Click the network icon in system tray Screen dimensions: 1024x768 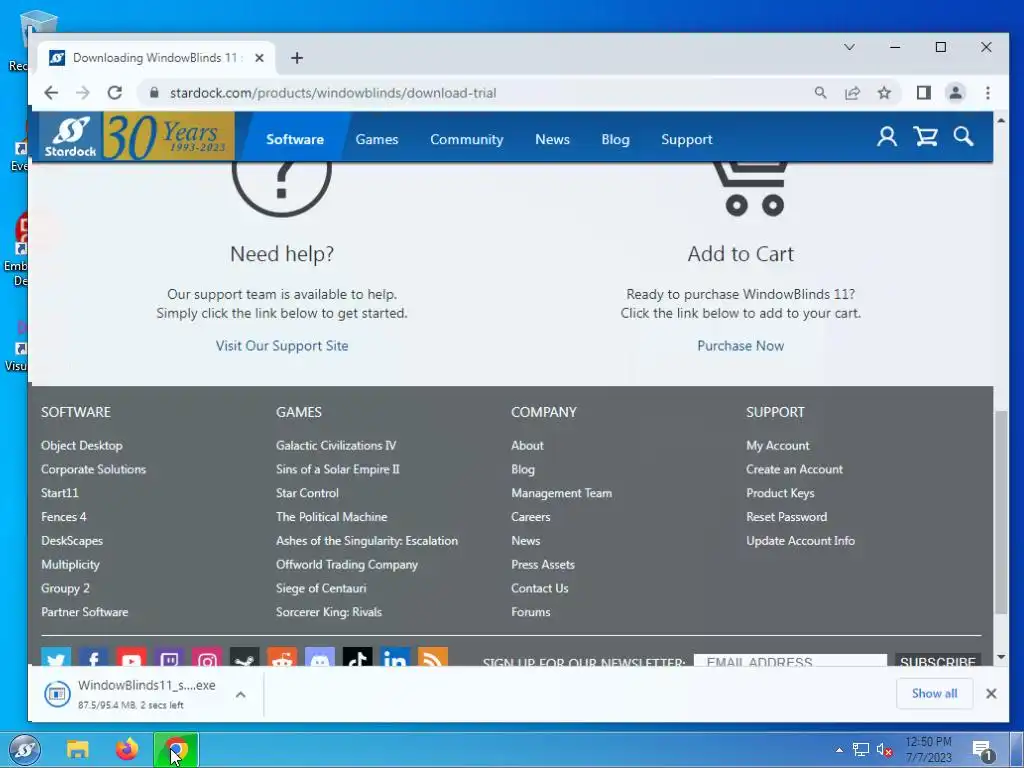[x=861, y=750]
